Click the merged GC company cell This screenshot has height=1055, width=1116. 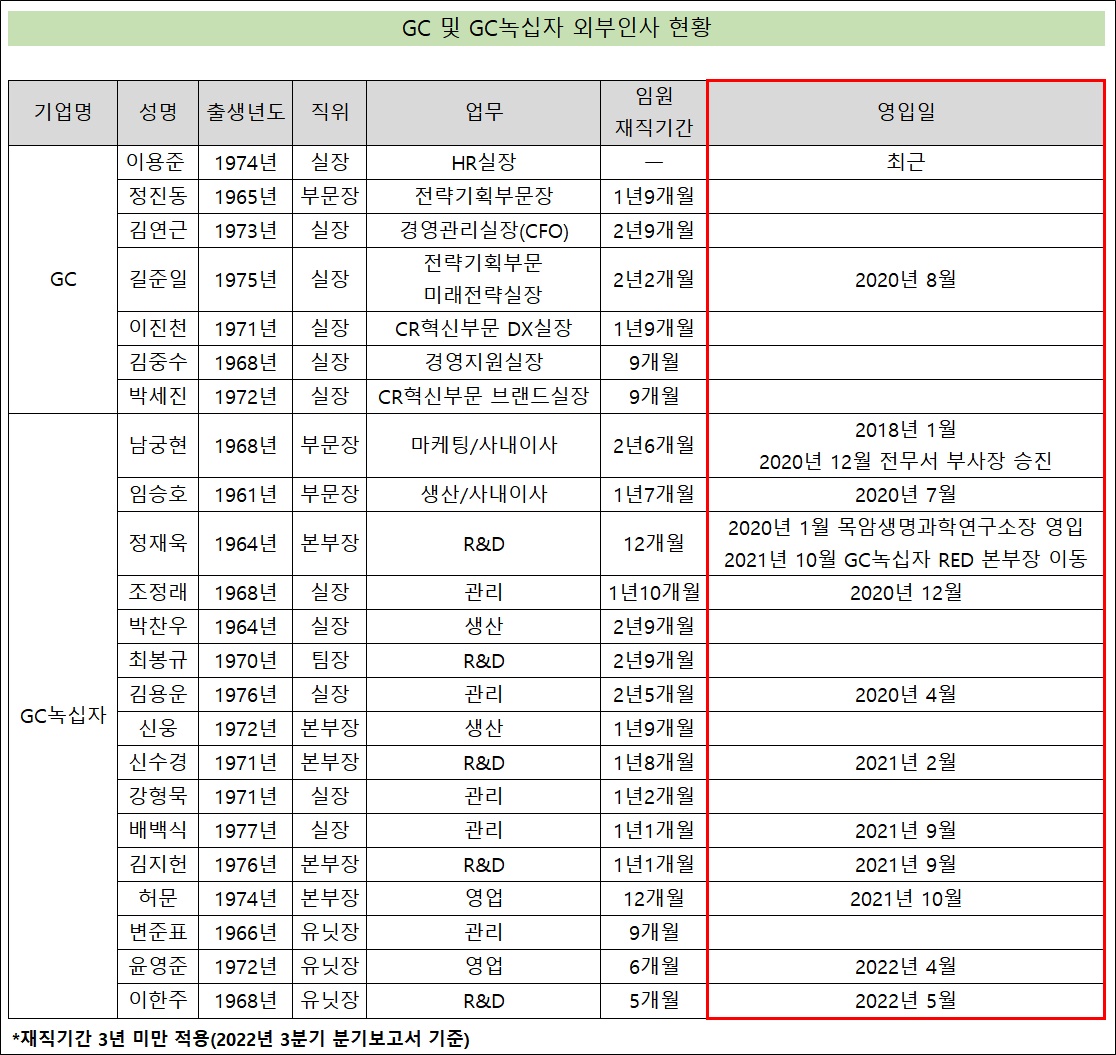tap(63, 279)
